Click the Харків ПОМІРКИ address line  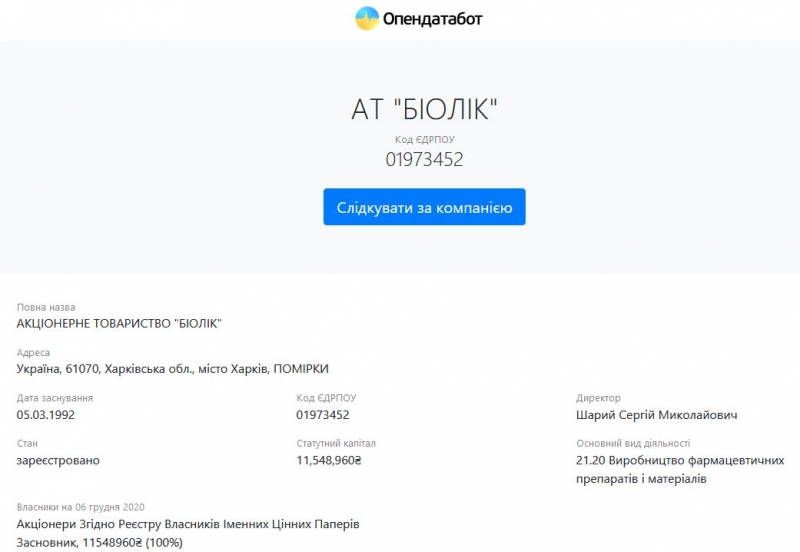[x=173, y=369]
